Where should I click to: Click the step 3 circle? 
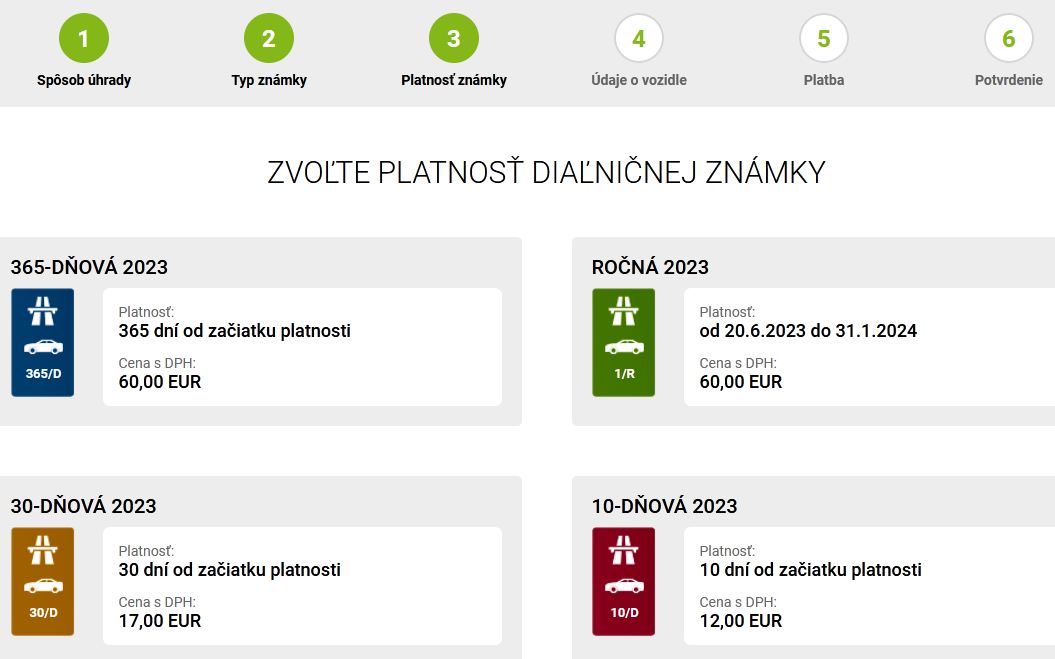[454, 39]
